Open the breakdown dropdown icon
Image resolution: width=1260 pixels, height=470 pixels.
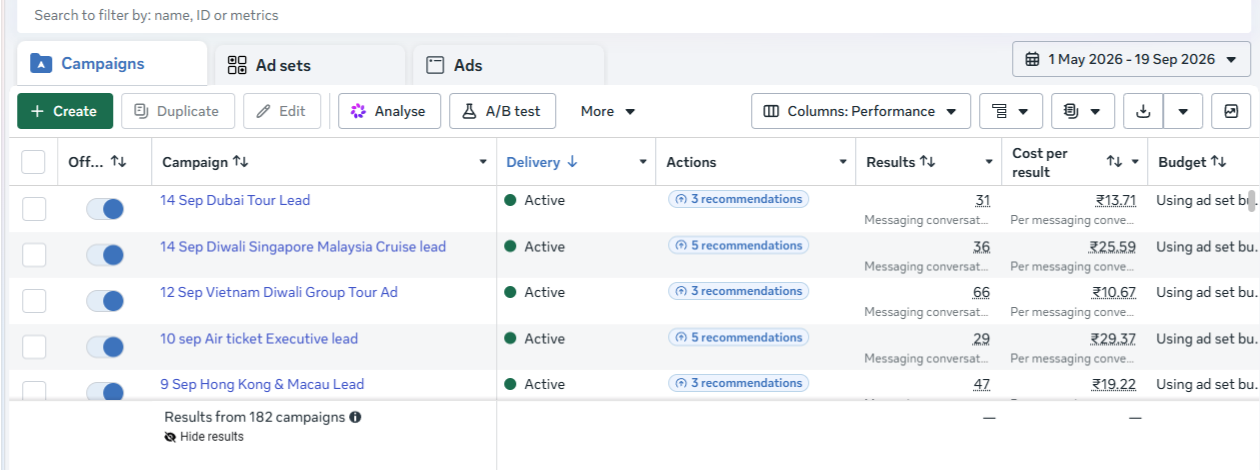1011,111
